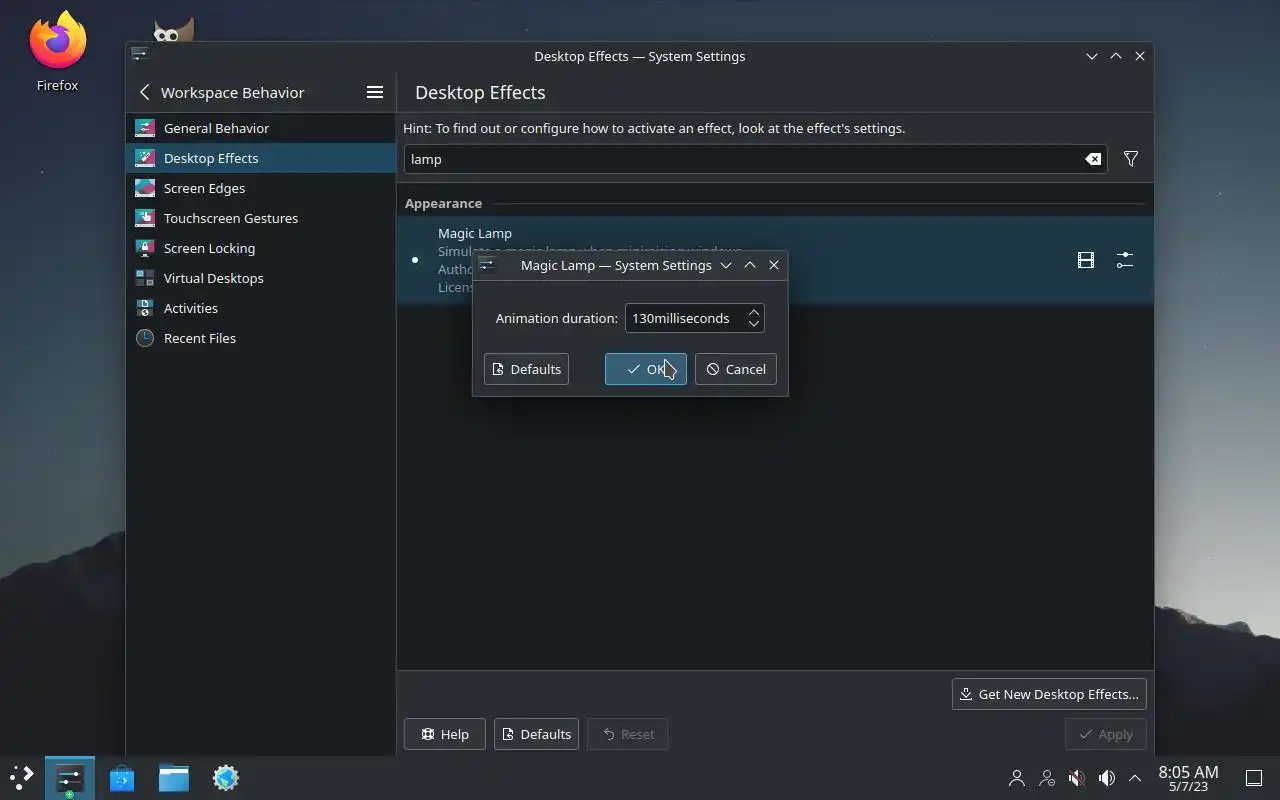This screenshot has height=800, width=1280.
Task: Open Discover software center from taskbar
Action: click(122, 777)
